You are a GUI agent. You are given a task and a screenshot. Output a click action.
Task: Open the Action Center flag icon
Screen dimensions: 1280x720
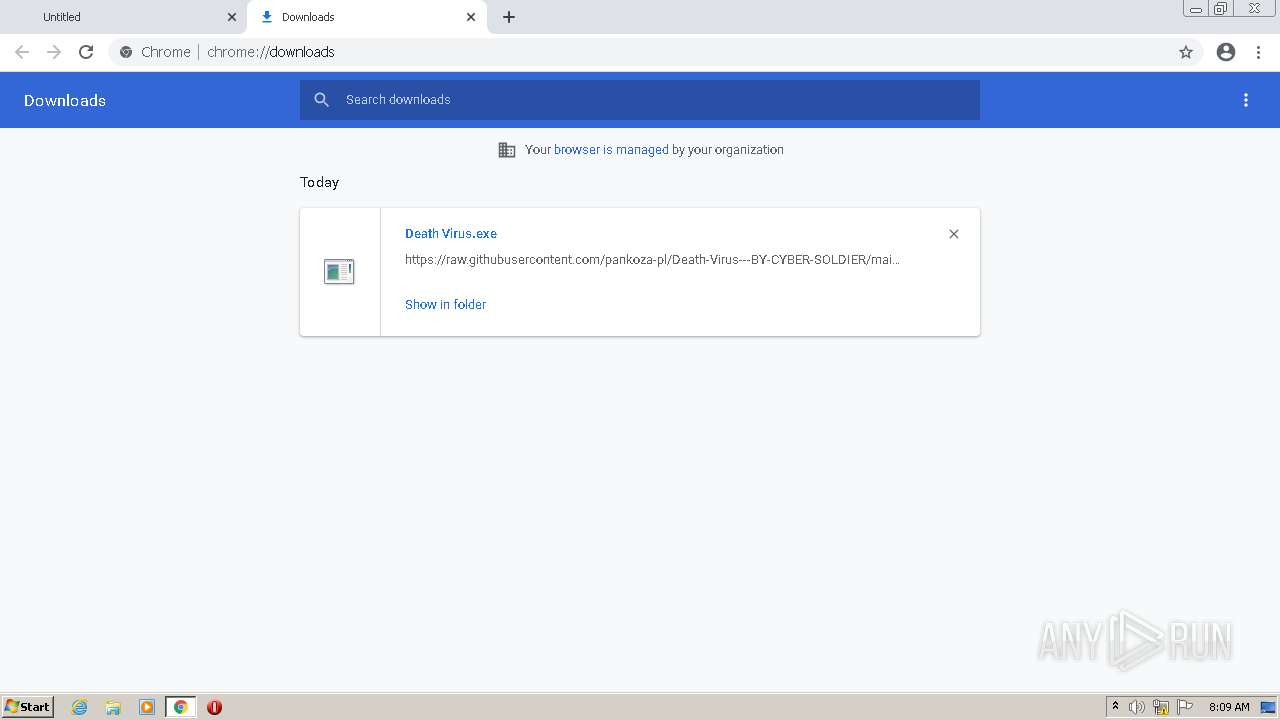click(1185, 707)
